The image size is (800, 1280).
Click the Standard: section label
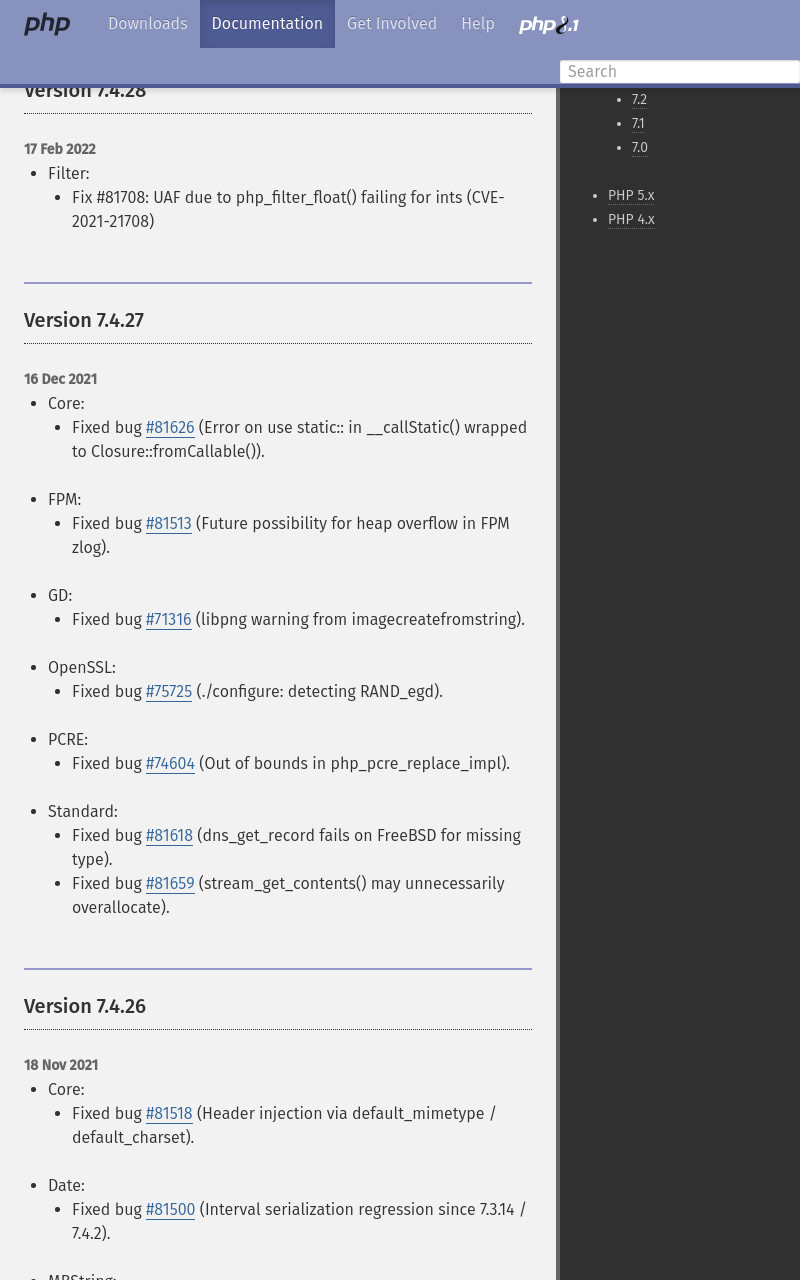(83, 812)
